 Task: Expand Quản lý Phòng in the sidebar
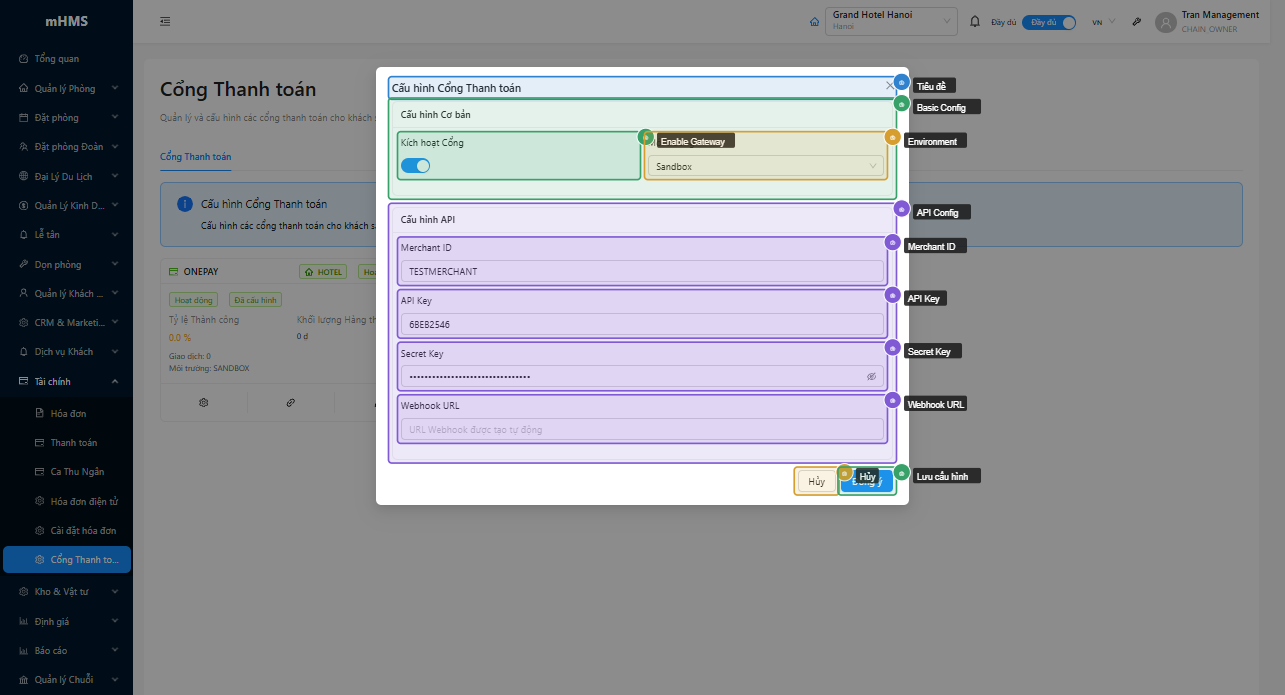pos(66,88)
